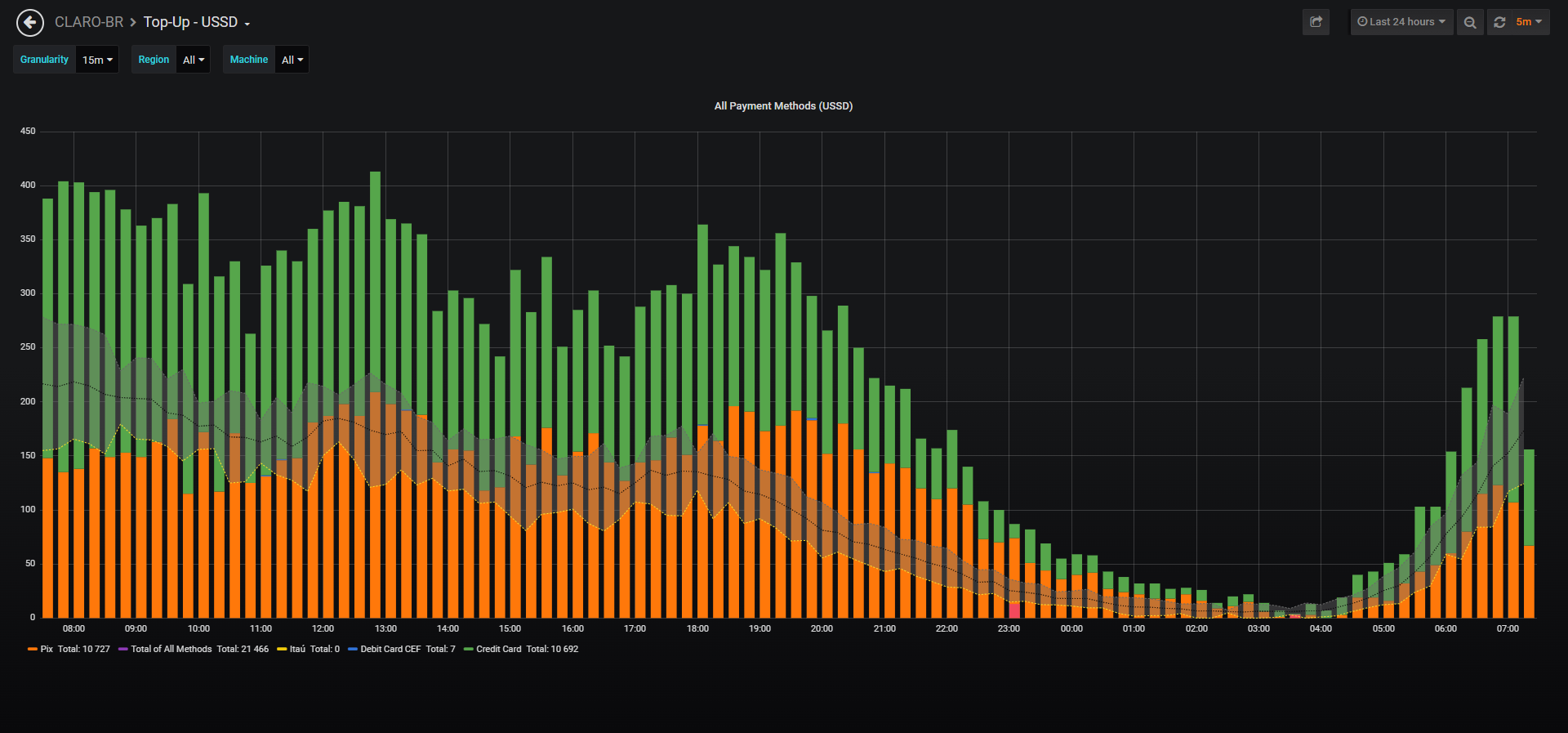The width and height of the screenshot is (1568, 733).
Task: Click the 08:00 time axis label
Action: (73, 628)
